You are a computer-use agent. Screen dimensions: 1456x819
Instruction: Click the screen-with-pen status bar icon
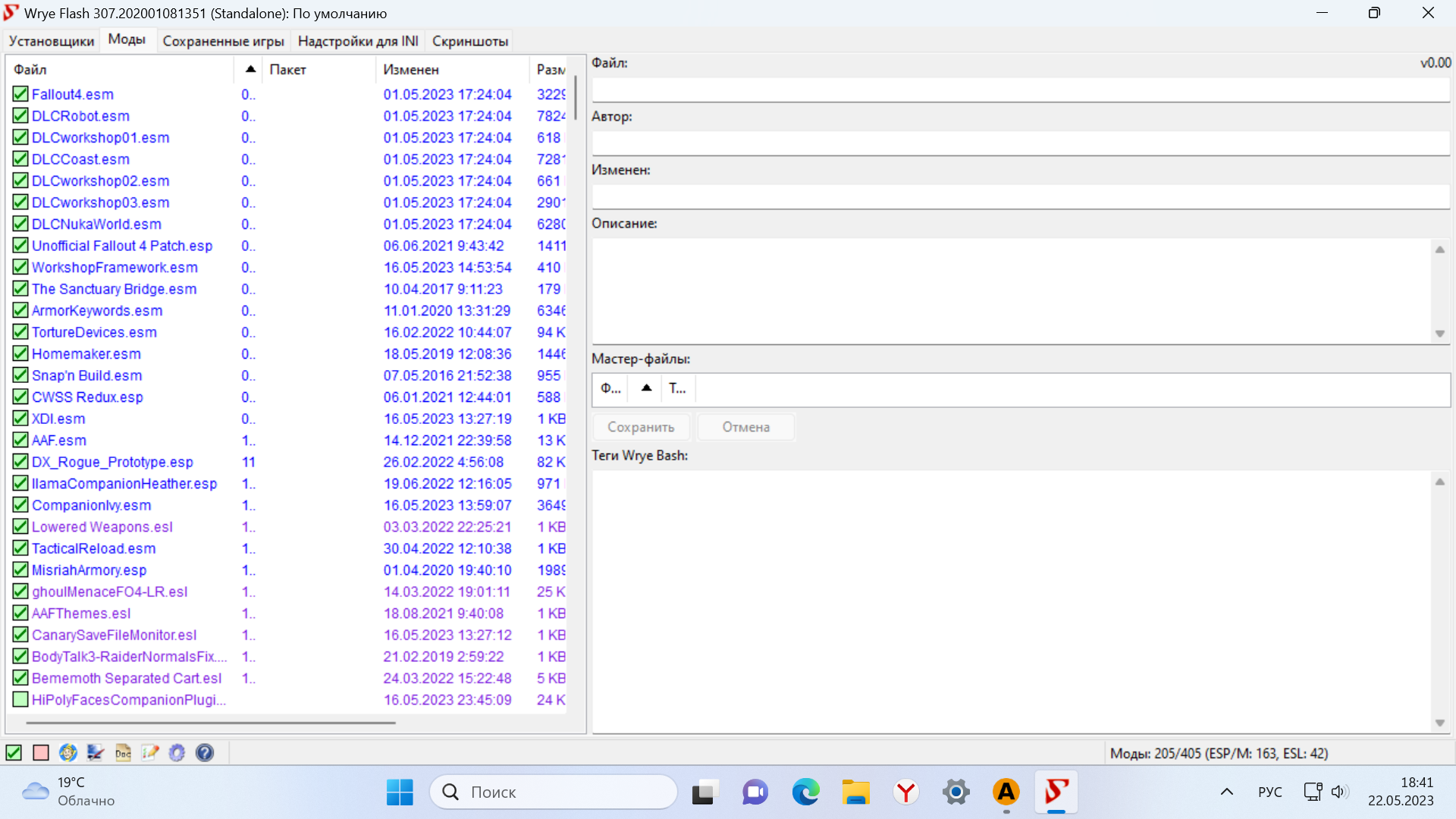coord(96,752)
